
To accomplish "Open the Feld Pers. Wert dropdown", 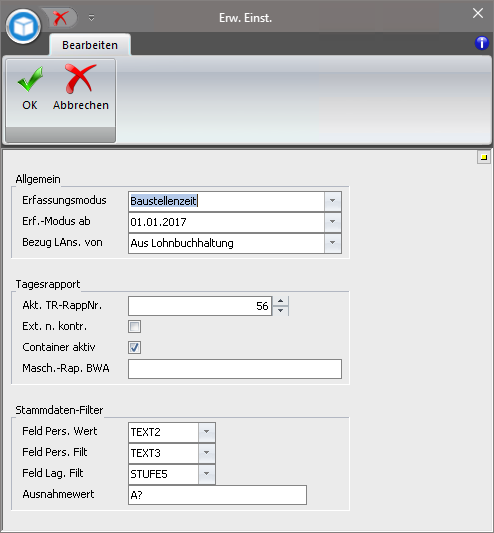I will point(206,432).
